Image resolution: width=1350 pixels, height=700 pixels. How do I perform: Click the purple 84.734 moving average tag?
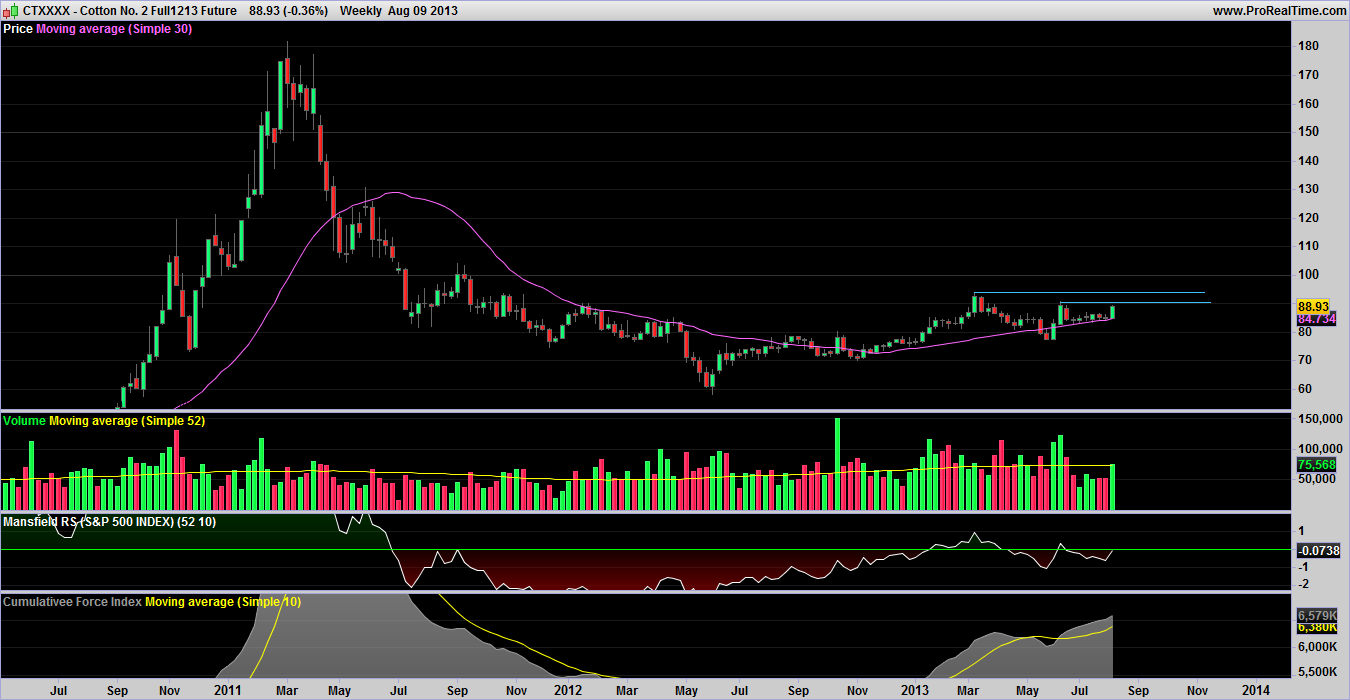[1316, 318]
